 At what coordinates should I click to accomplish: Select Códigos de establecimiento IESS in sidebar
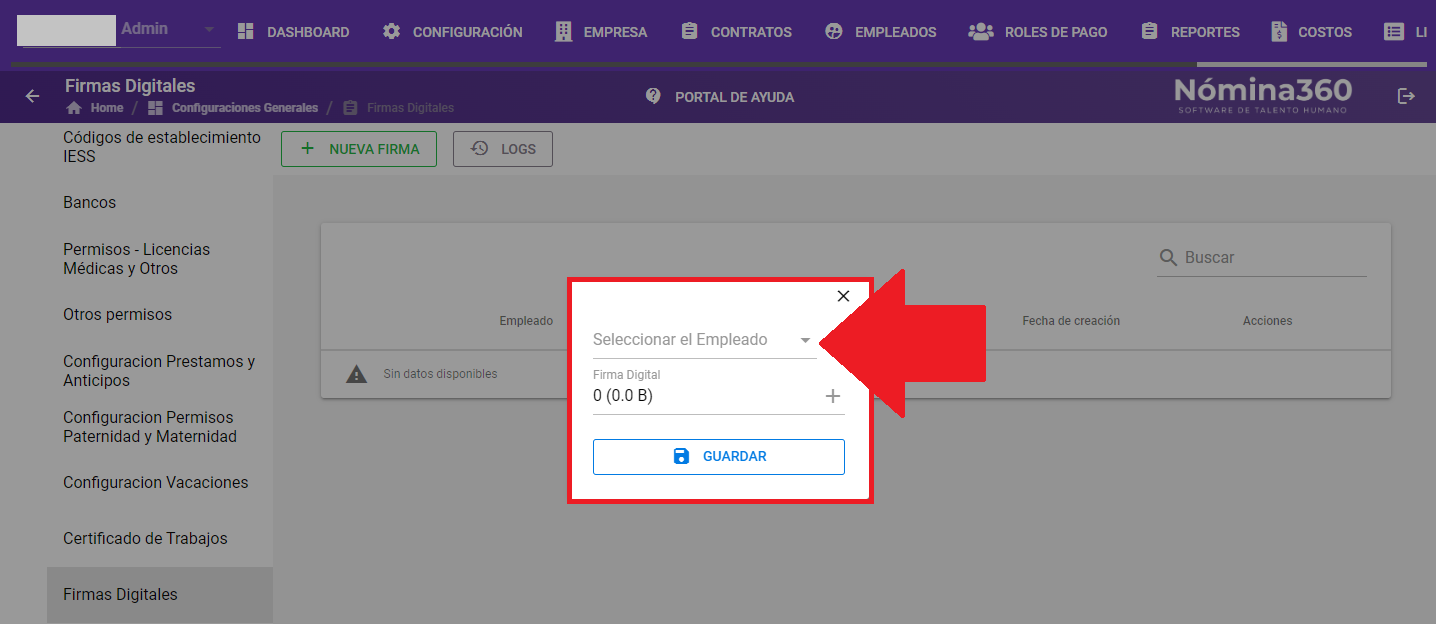pyautogui.click(x=162, y=147)
